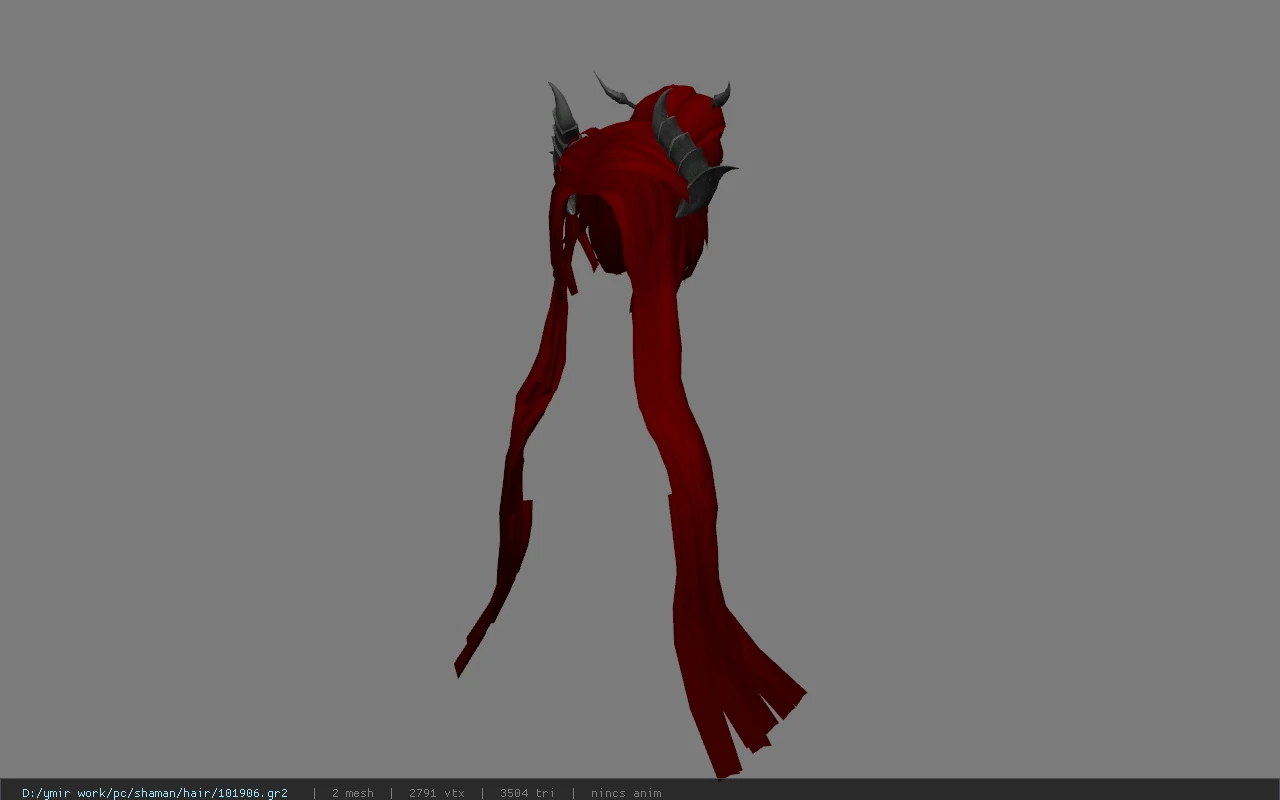Viewport: 1280px width, 800px height.
Task: Select the '2 mesh' status bar label
Action: coord(352,793)
